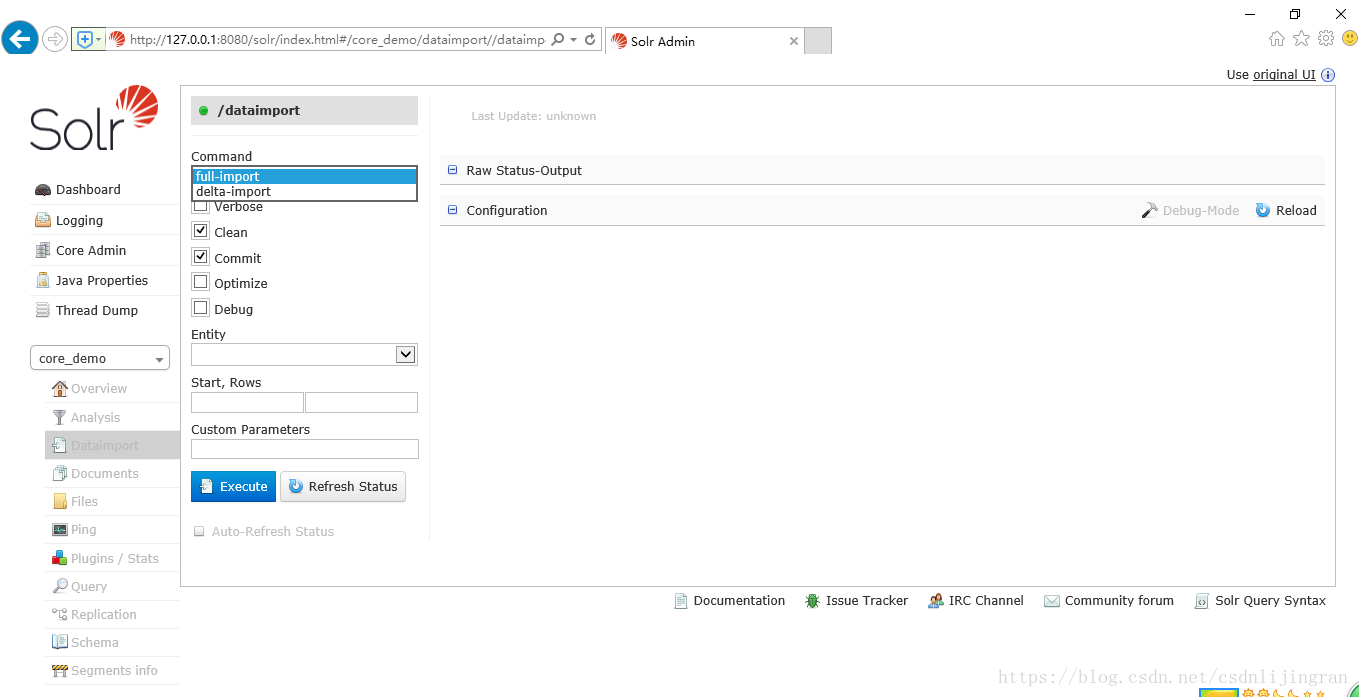Click the /dataimport handler header
Image resolution: width=1359 pixels, height=697 pixels.
(304, 110)
